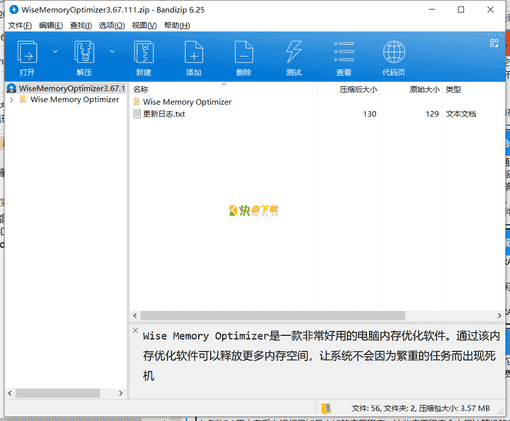Open the 选项(O) menu

(x=112, y=25)
